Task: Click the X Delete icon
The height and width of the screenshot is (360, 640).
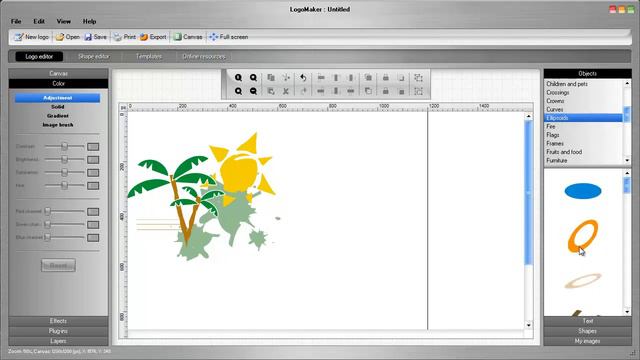Action: (286, 91)
